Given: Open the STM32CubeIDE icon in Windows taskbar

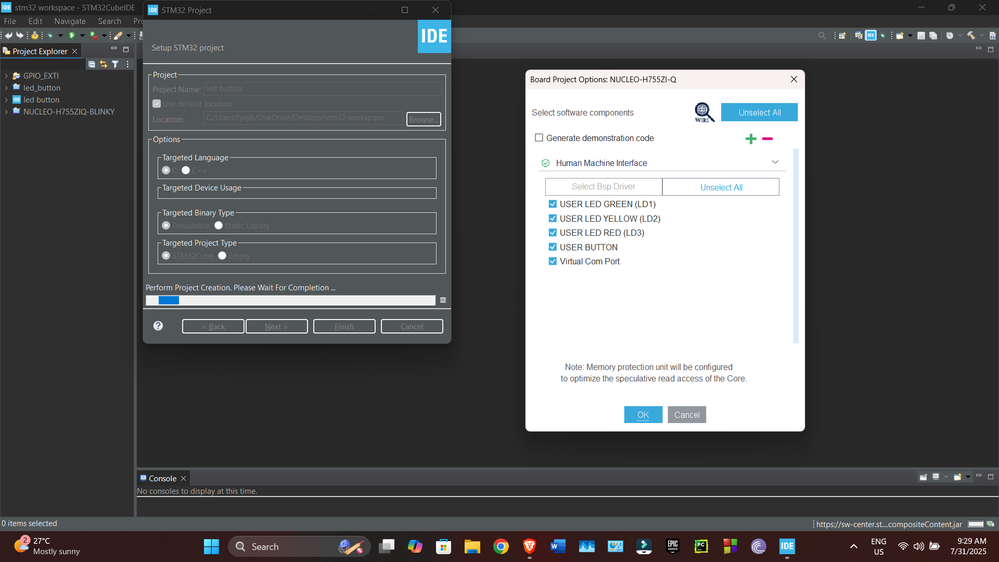Looking at the screenshot, I should [787, 546].
